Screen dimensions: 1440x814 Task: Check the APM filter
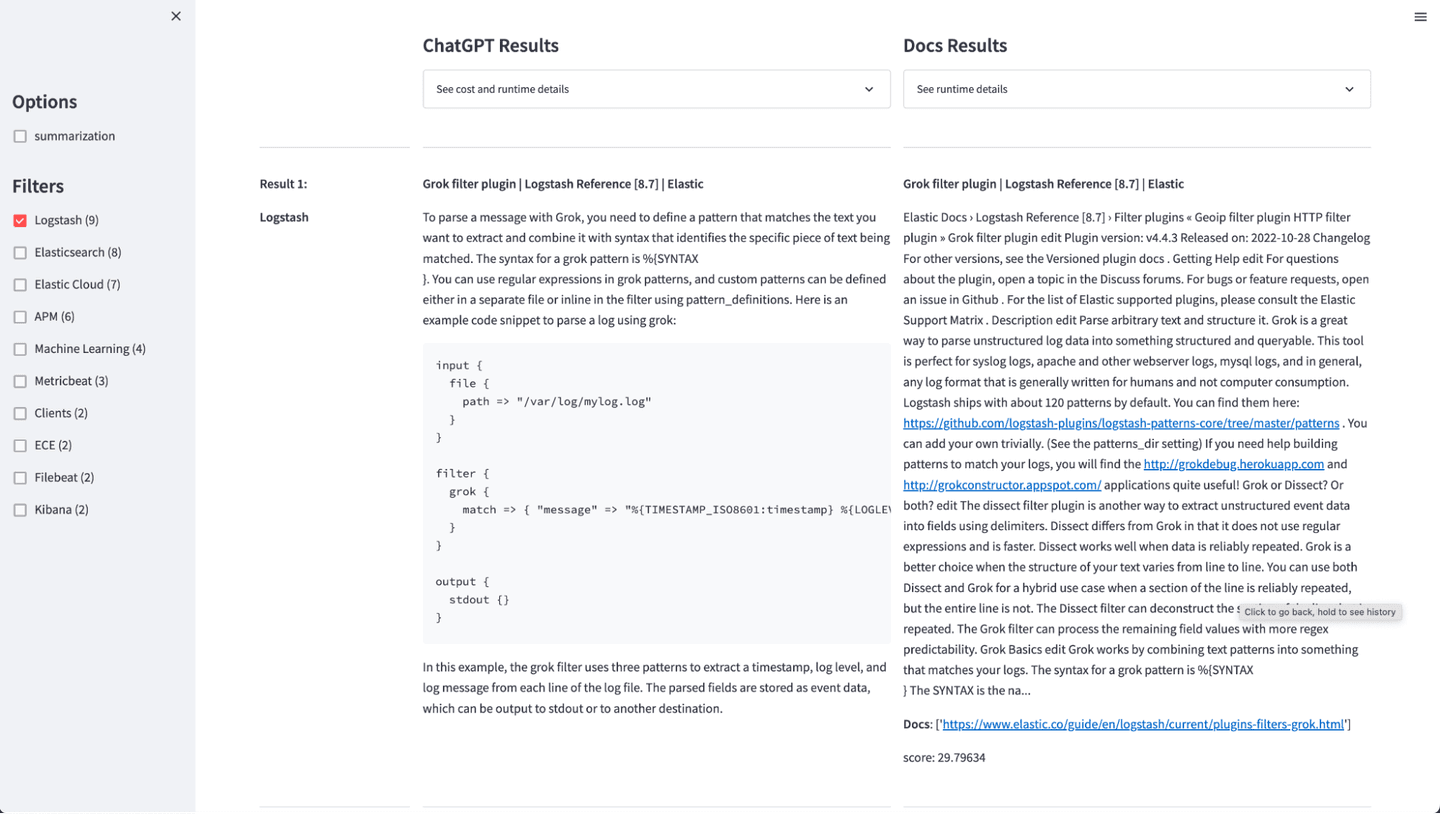[x=20, y=317]
